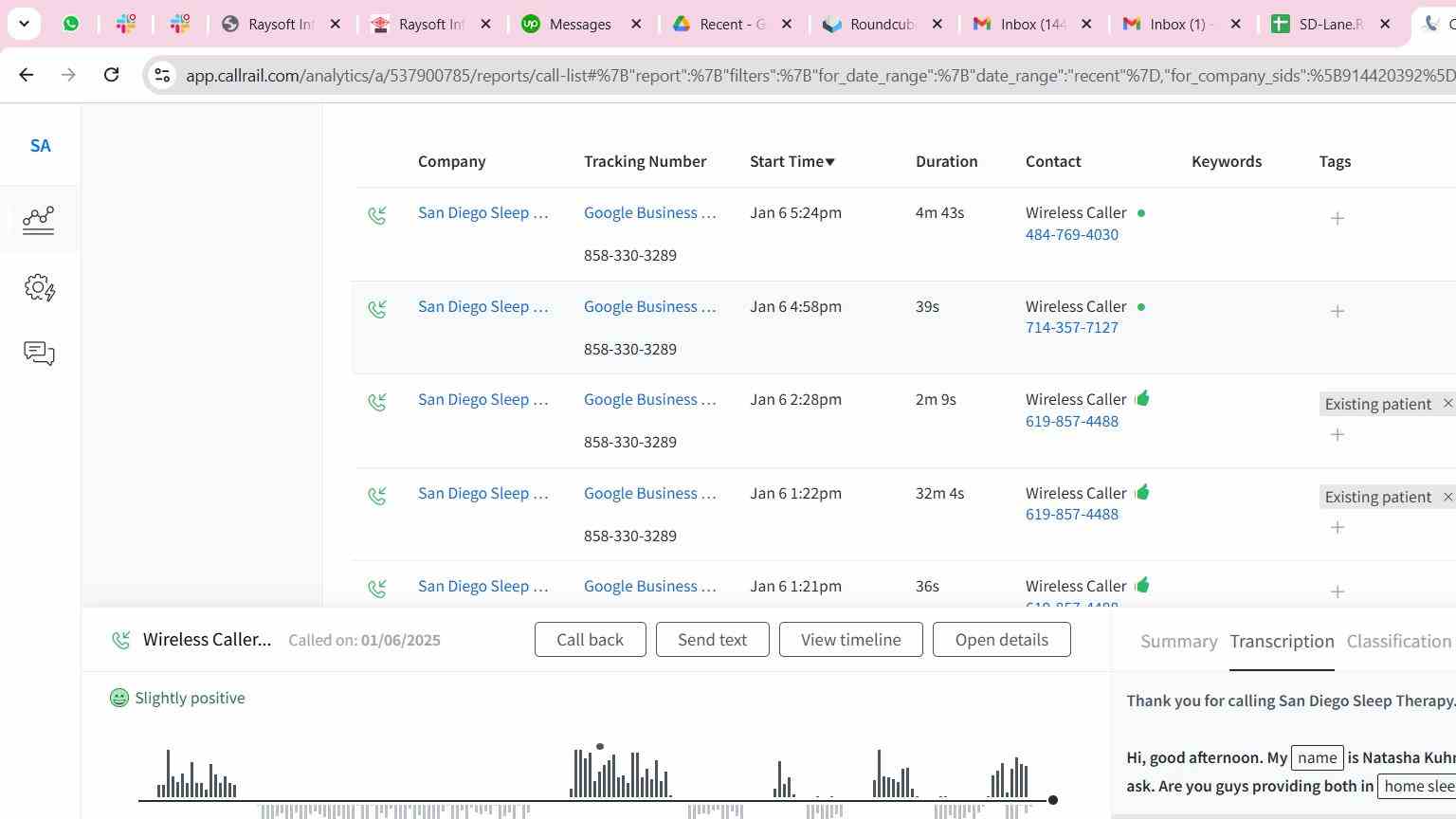
Task: Click inbound call icon for Jan 6 4:58pm row
Action: [x=377, y=309]
